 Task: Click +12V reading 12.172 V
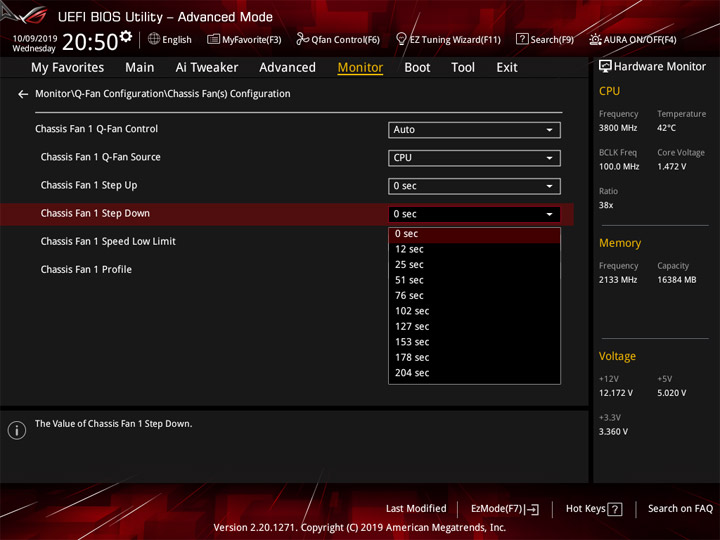coord(615,394)
